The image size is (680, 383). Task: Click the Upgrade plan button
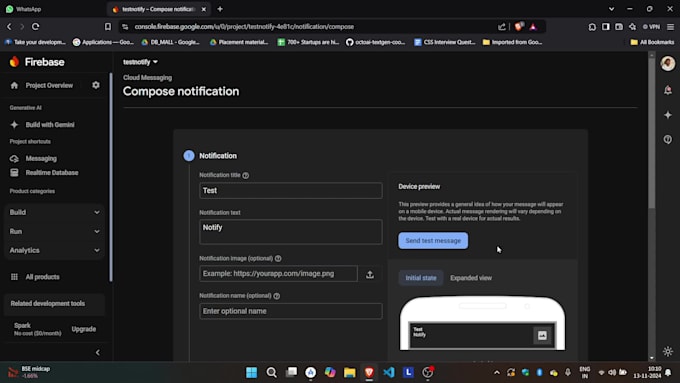(84, 329)
